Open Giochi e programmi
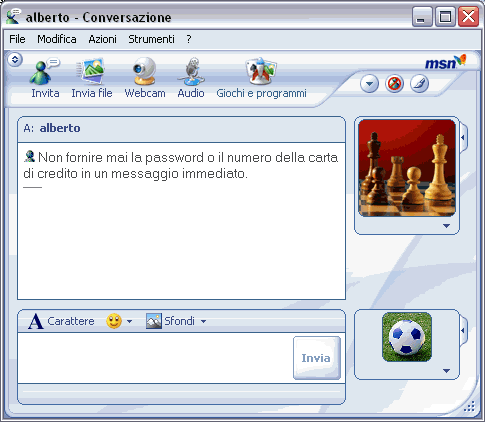The width and height of the screenshot is (485, 422). (x=261, y=71)
